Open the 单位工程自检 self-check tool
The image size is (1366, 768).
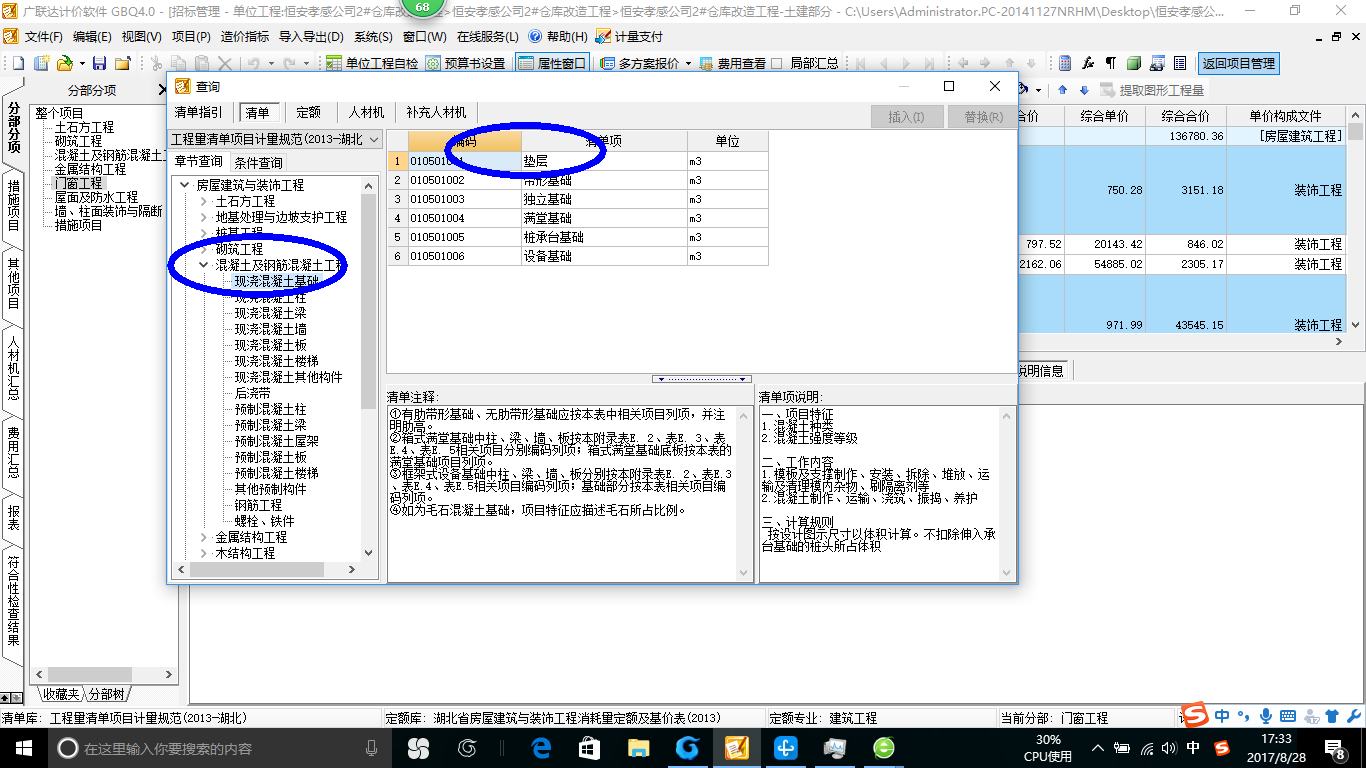pyautogui.click(x=372, y=63)
